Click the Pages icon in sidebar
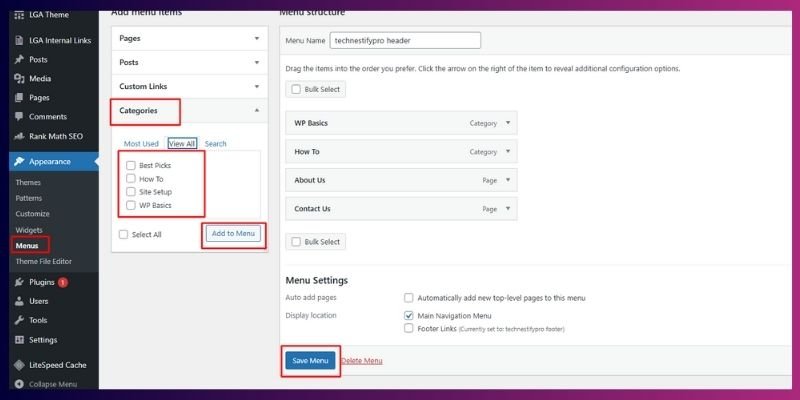This screenshot has height=400, width=800. point(19,97)
